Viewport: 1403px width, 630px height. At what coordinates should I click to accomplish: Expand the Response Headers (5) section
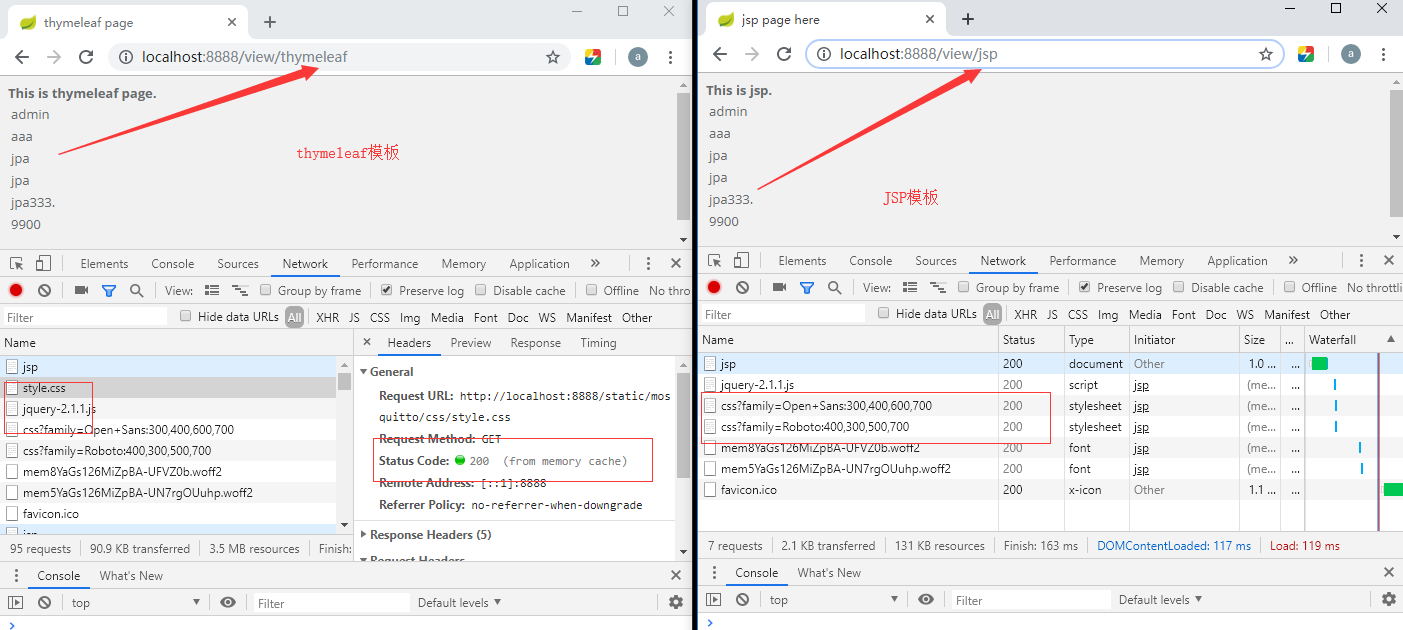[x=430, y=534]
